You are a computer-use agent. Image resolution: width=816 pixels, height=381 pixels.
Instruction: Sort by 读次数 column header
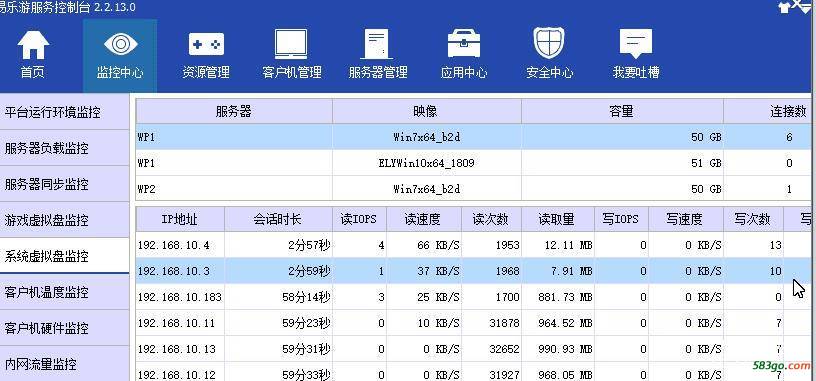pos(491,219)
